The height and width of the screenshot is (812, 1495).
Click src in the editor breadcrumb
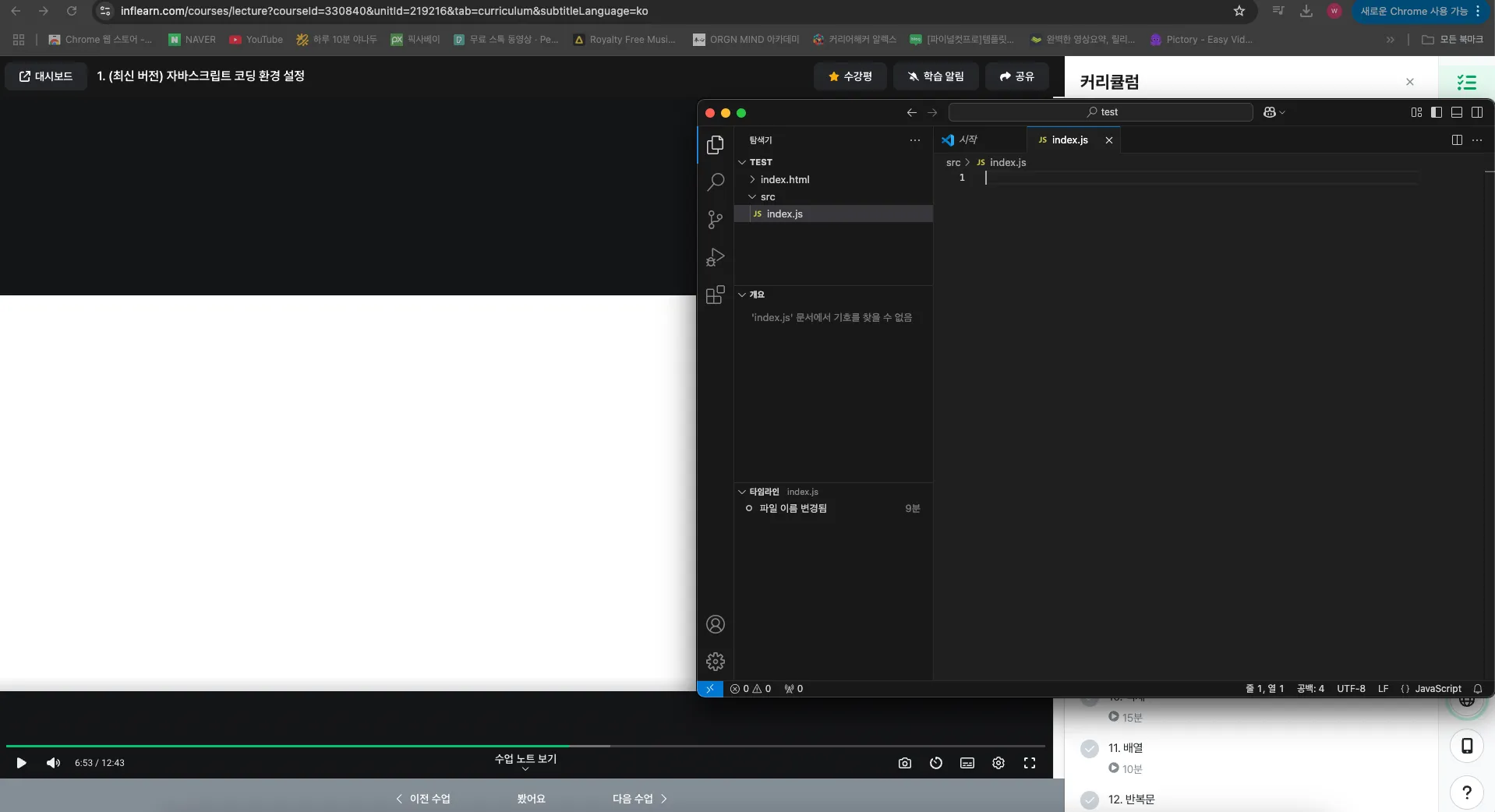[953, 162]
